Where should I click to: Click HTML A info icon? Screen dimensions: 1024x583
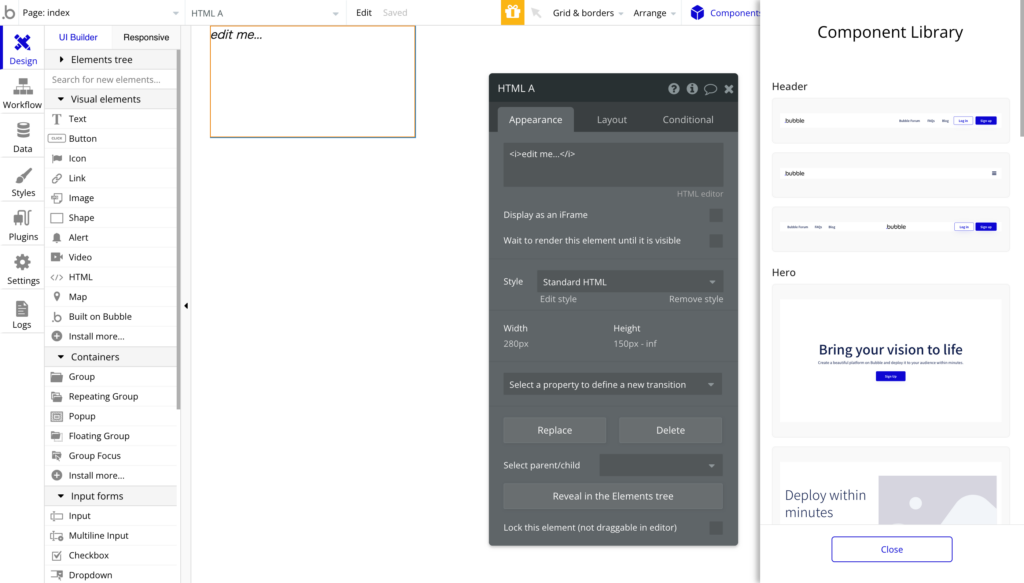coord(692,89)
